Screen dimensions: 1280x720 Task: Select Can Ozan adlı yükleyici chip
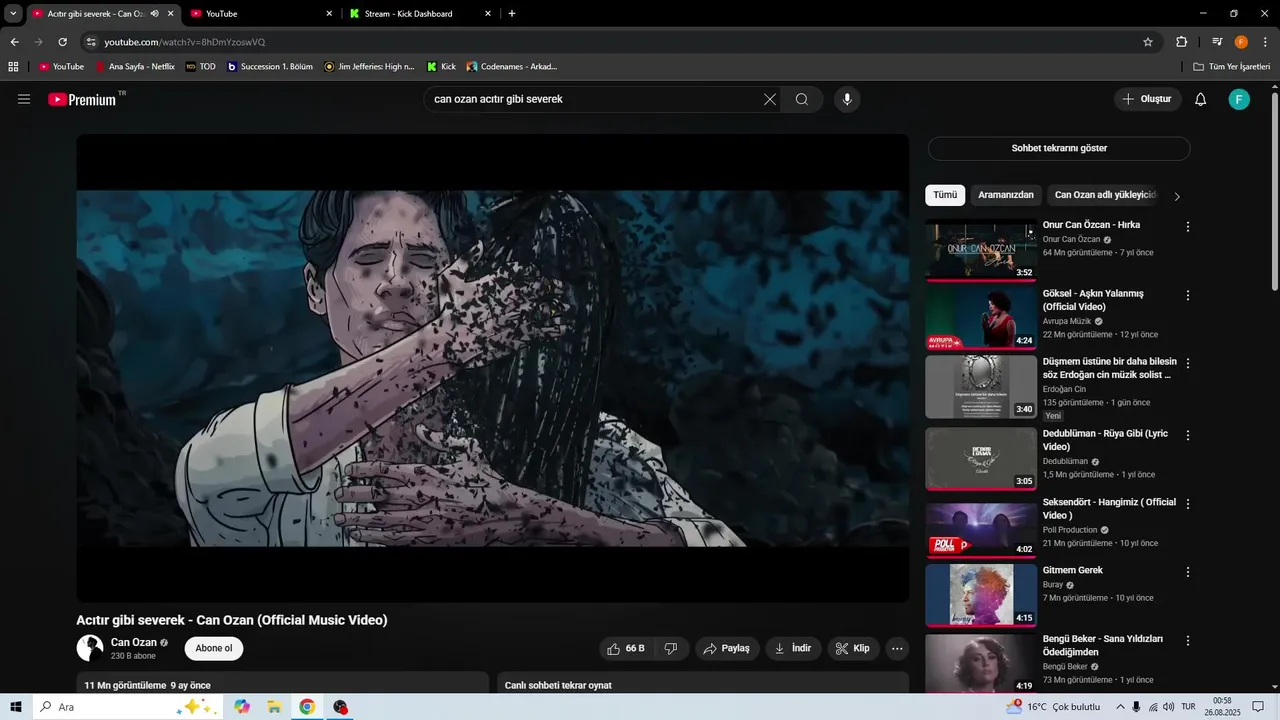click(1105, 195)
